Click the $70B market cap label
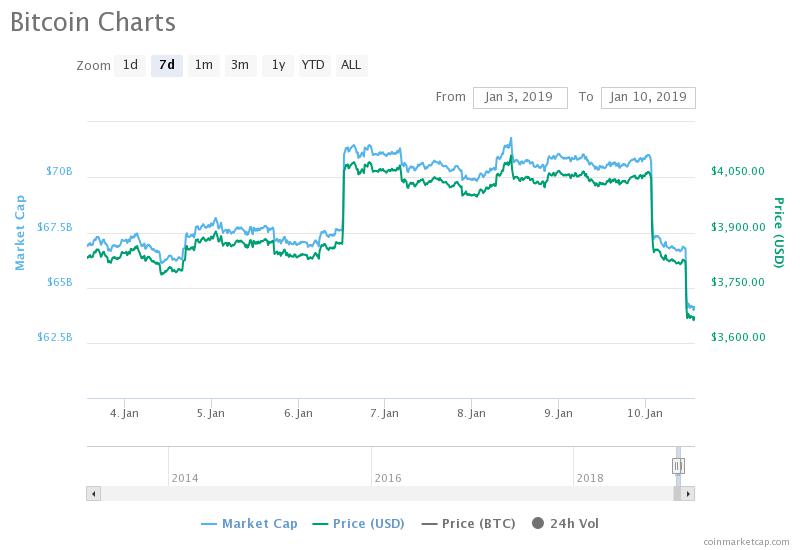 [x=59, y=171]
